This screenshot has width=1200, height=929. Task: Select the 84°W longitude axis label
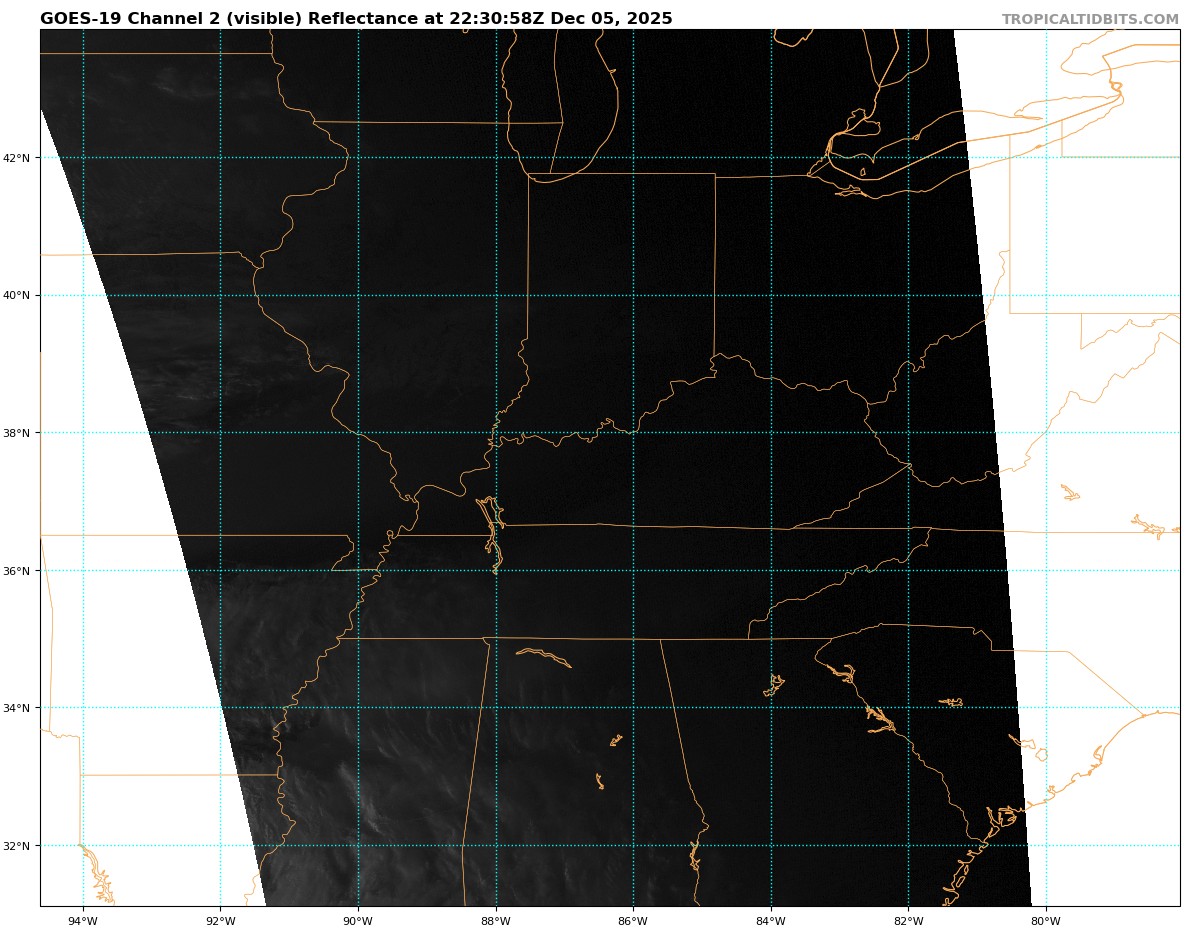(771, 921)
